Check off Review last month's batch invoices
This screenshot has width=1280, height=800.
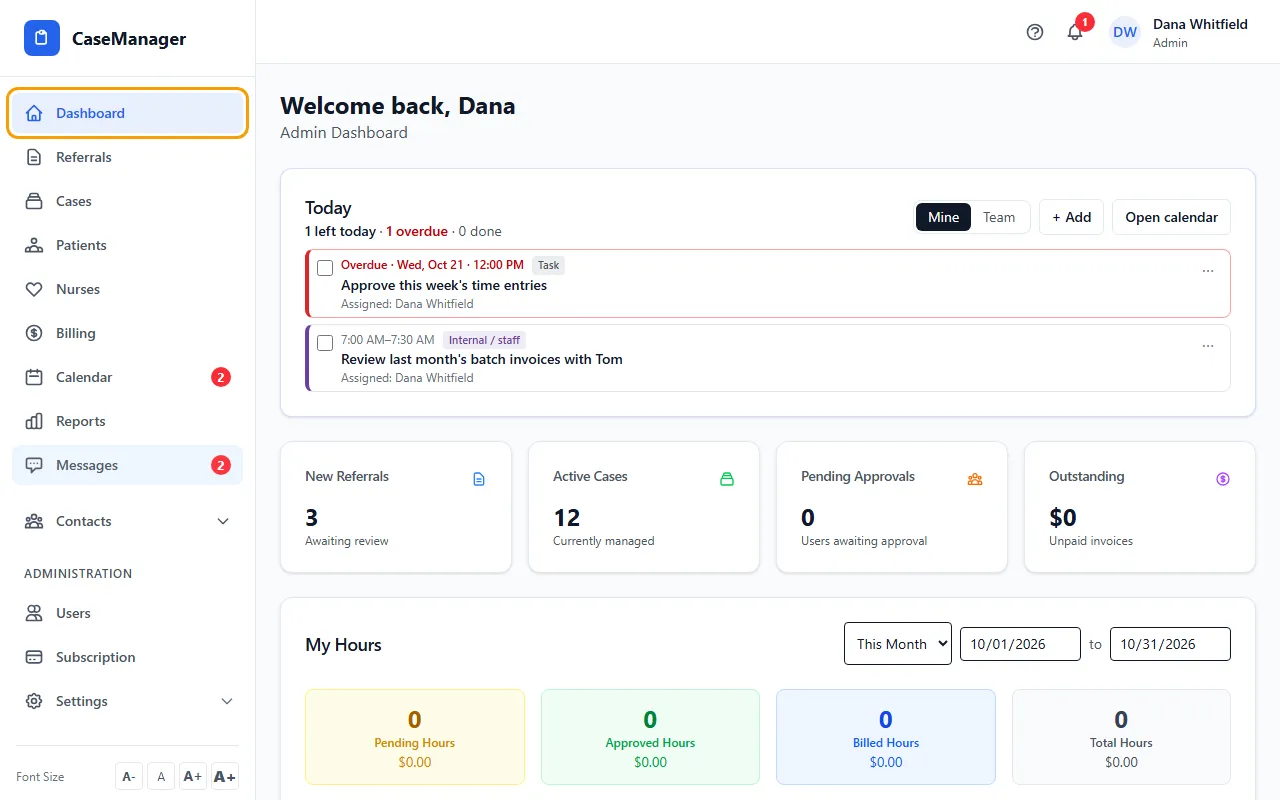[325, 343]
